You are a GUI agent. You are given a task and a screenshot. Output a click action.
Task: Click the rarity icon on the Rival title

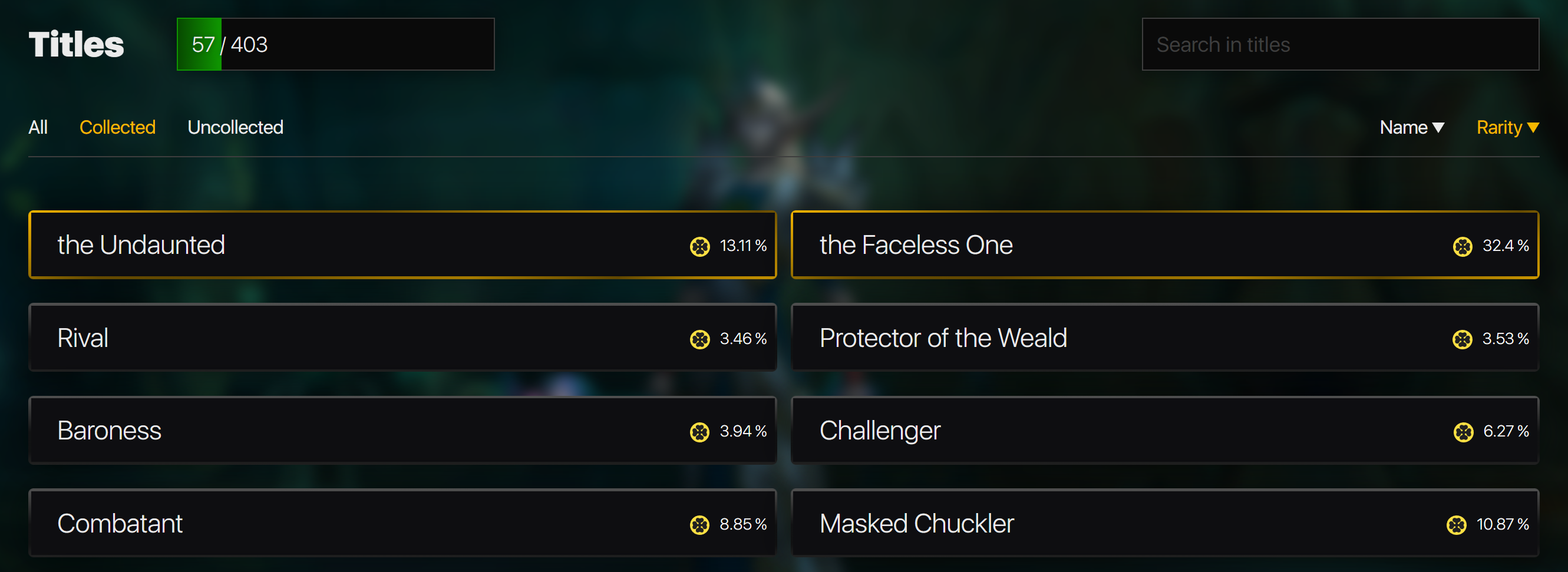[x=699, y=339]
